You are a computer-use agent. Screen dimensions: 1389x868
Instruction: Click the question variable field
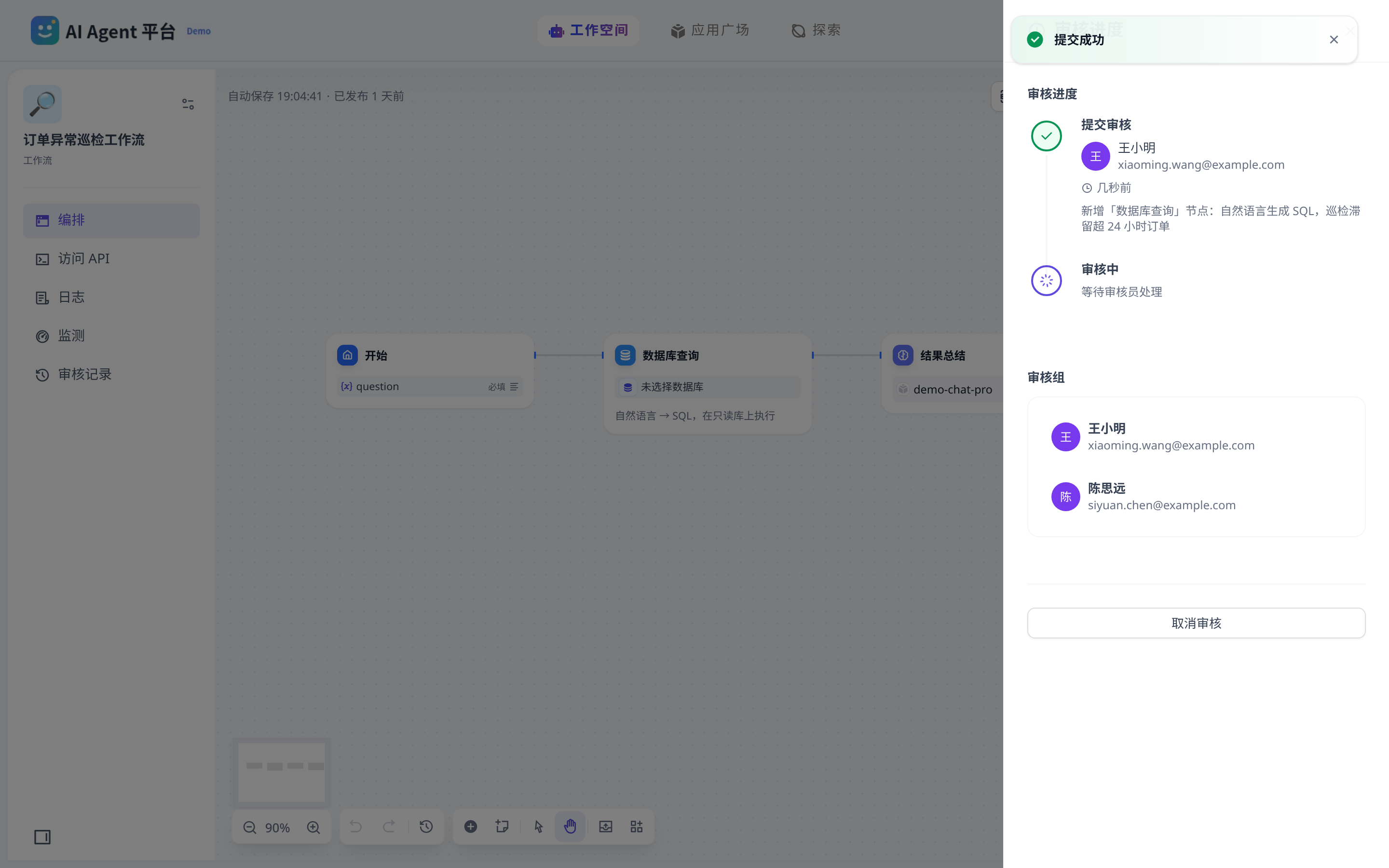pyautogui.click(x=430, y=386)
